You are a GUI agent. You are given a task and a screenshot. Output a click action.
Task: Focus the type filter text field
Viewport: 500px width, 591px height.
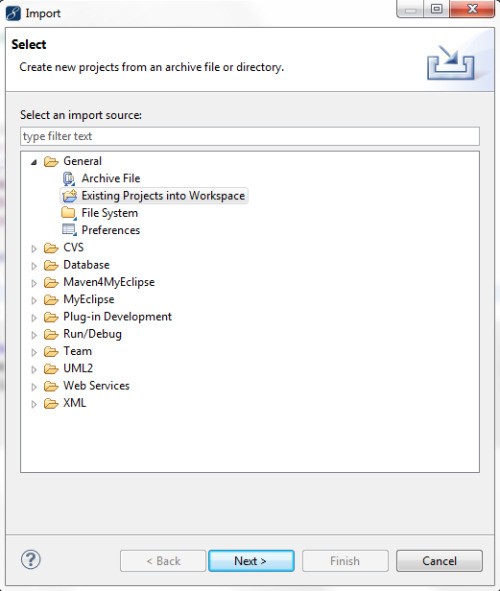(x=250, y=136)
